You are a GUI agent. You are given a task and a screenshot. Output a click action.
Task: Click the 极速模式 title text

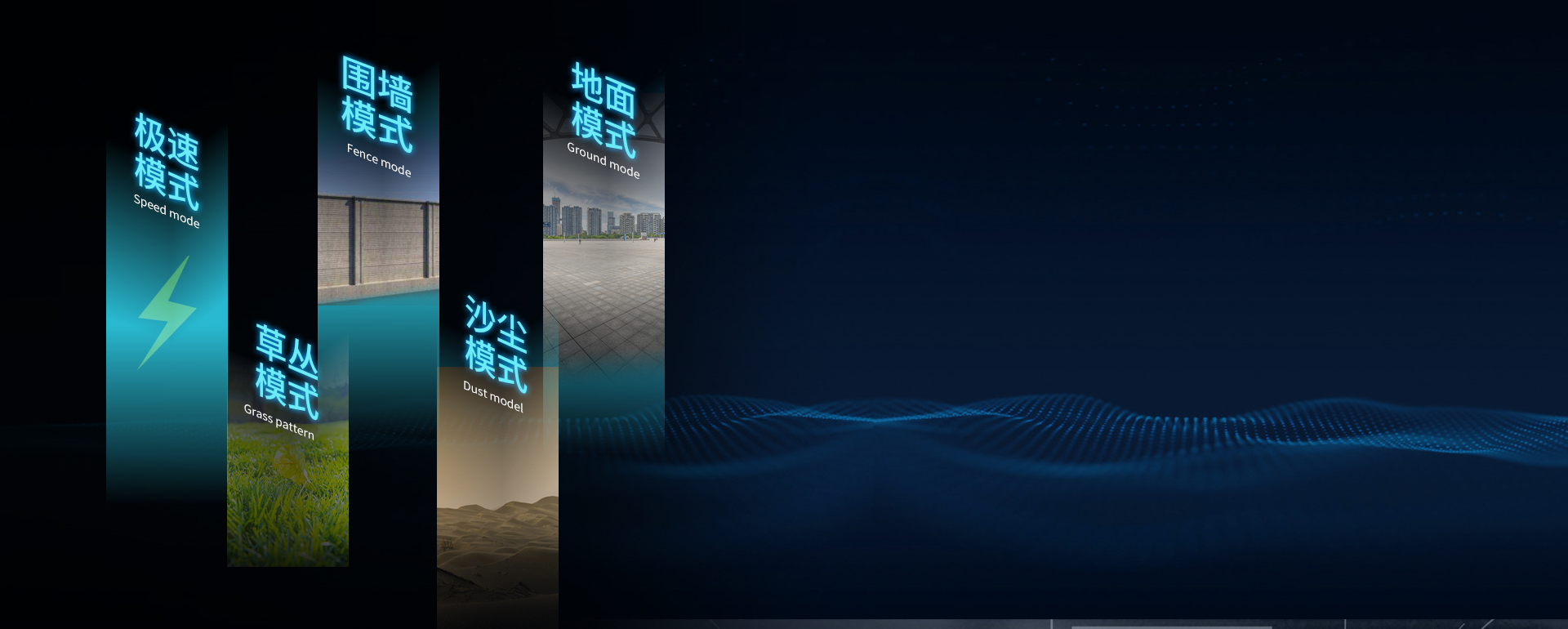click(x=167, y=161)
